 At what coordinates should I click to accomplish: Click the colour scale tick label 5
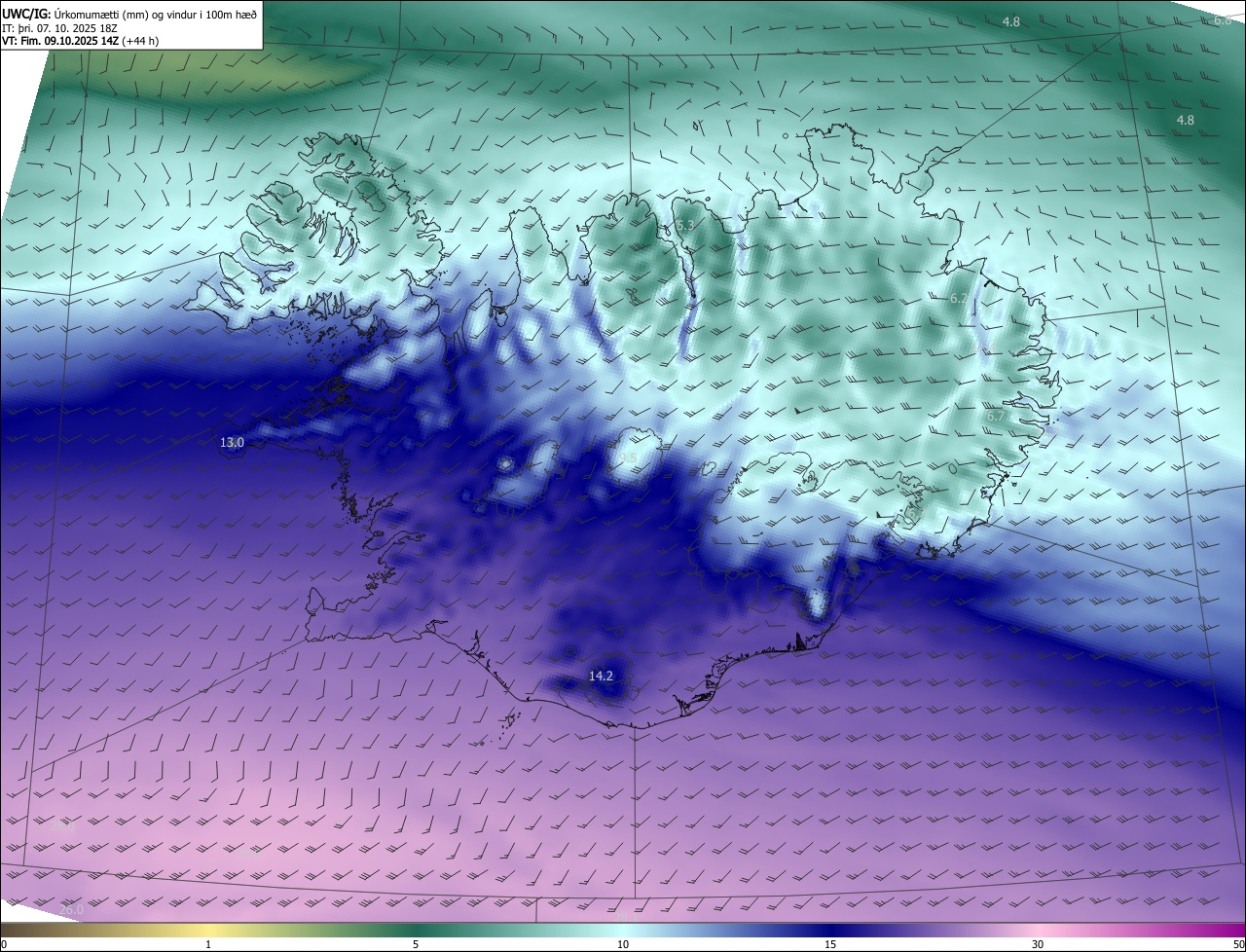(x=416, y=944)
